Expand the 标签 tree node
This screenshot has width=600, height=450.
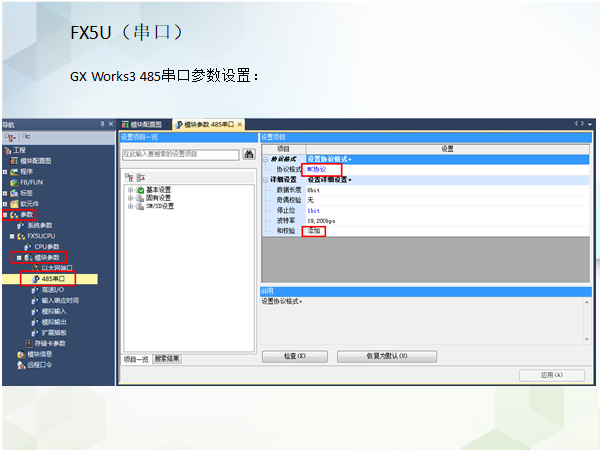pyautogui.click(x=5, y=193)
